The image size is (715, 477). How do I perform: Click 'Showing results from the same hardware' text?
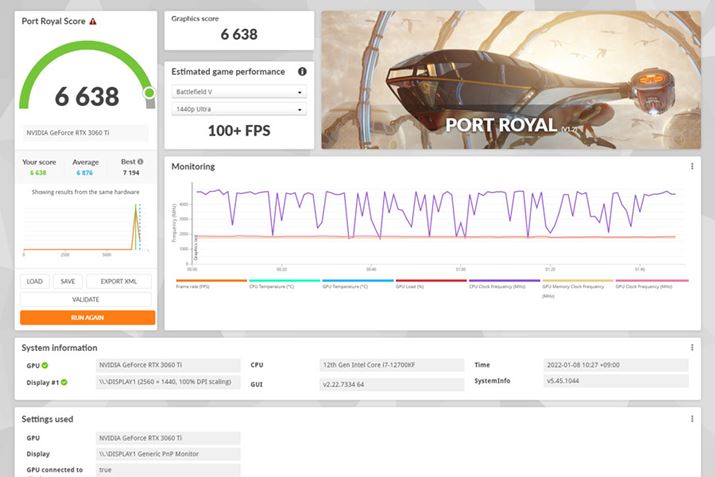pos(86,192)
